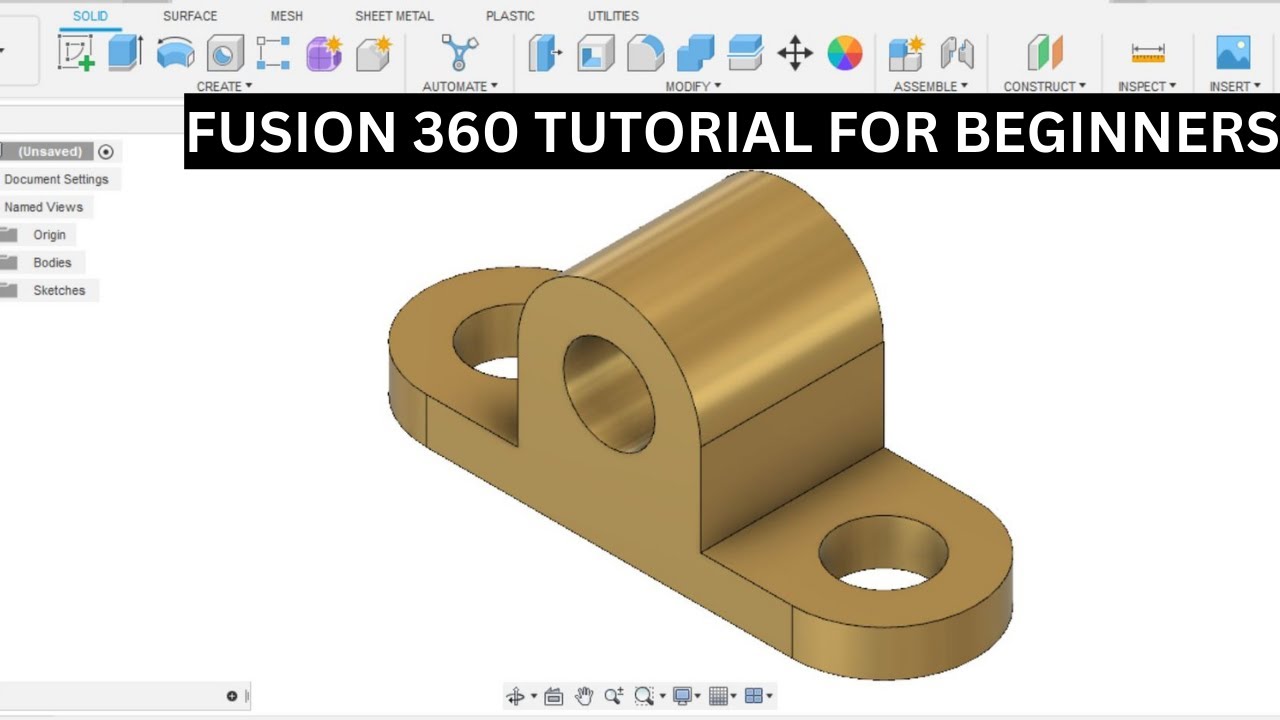Click the Zoom Window icon
This screenshot has width=1280, height=720.
click(x=644, y=696)
